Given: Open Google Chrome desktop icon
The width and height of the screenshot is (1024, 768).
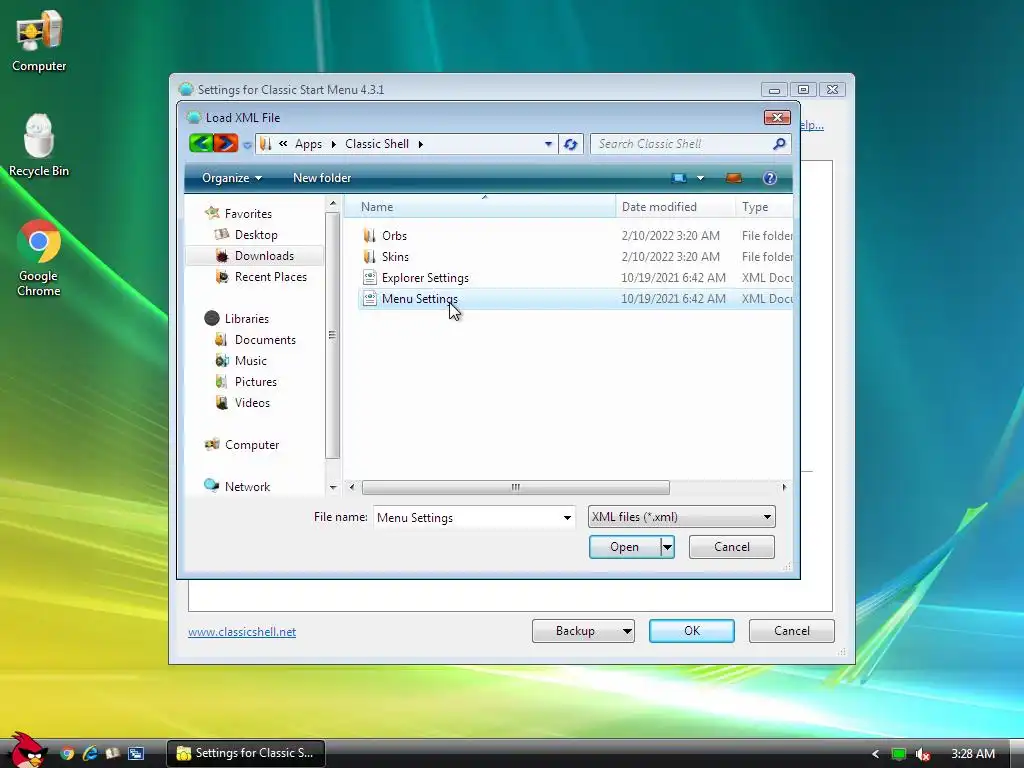Looking at the screenshot, I should coord(39,258).
